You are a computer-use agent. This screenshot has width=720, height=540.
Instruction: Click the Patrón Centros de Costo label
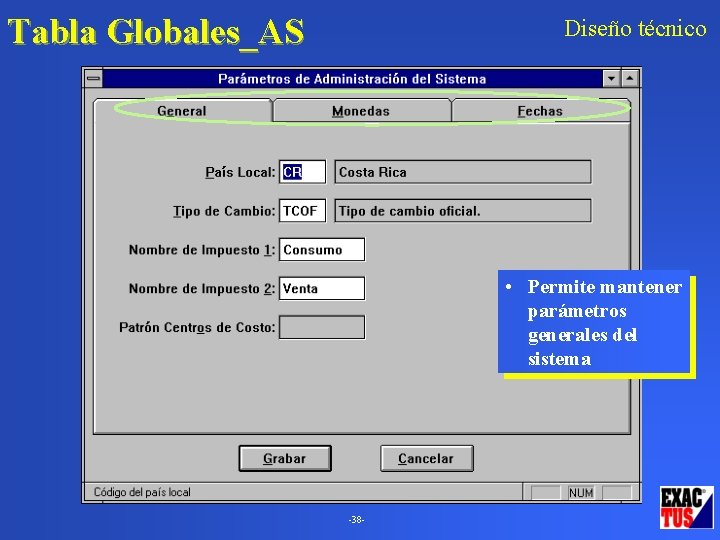197,327
